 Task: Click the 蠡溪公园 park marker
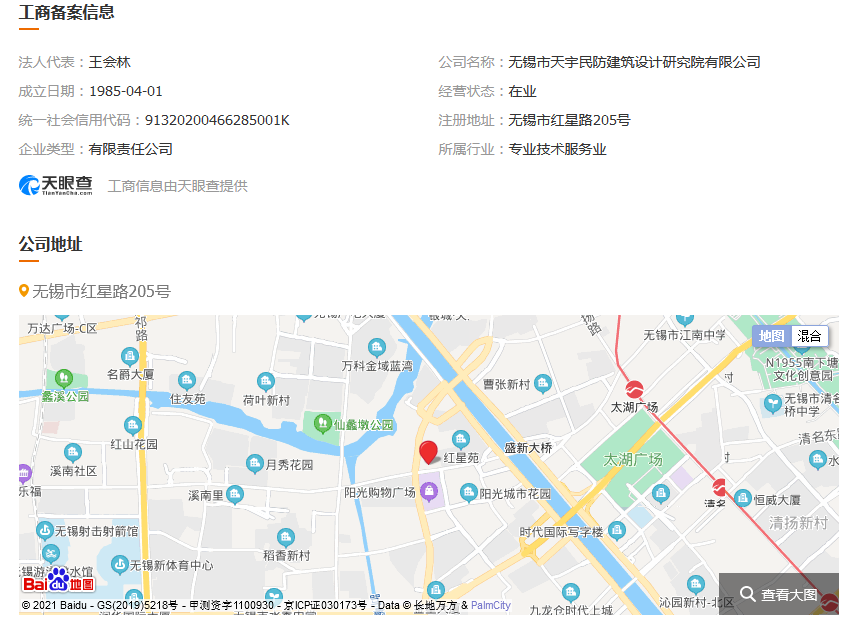coord(64,379)
